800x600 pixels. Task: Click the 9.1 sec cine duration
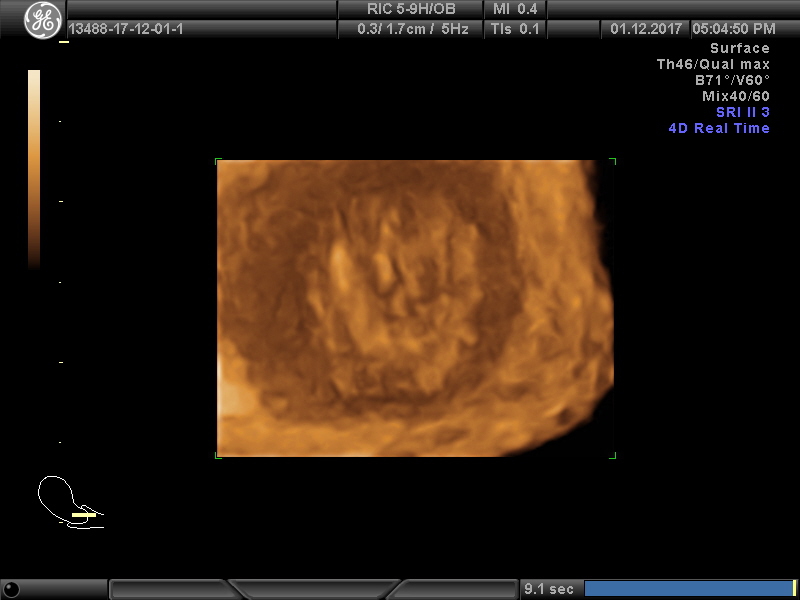tap(549, 589)
